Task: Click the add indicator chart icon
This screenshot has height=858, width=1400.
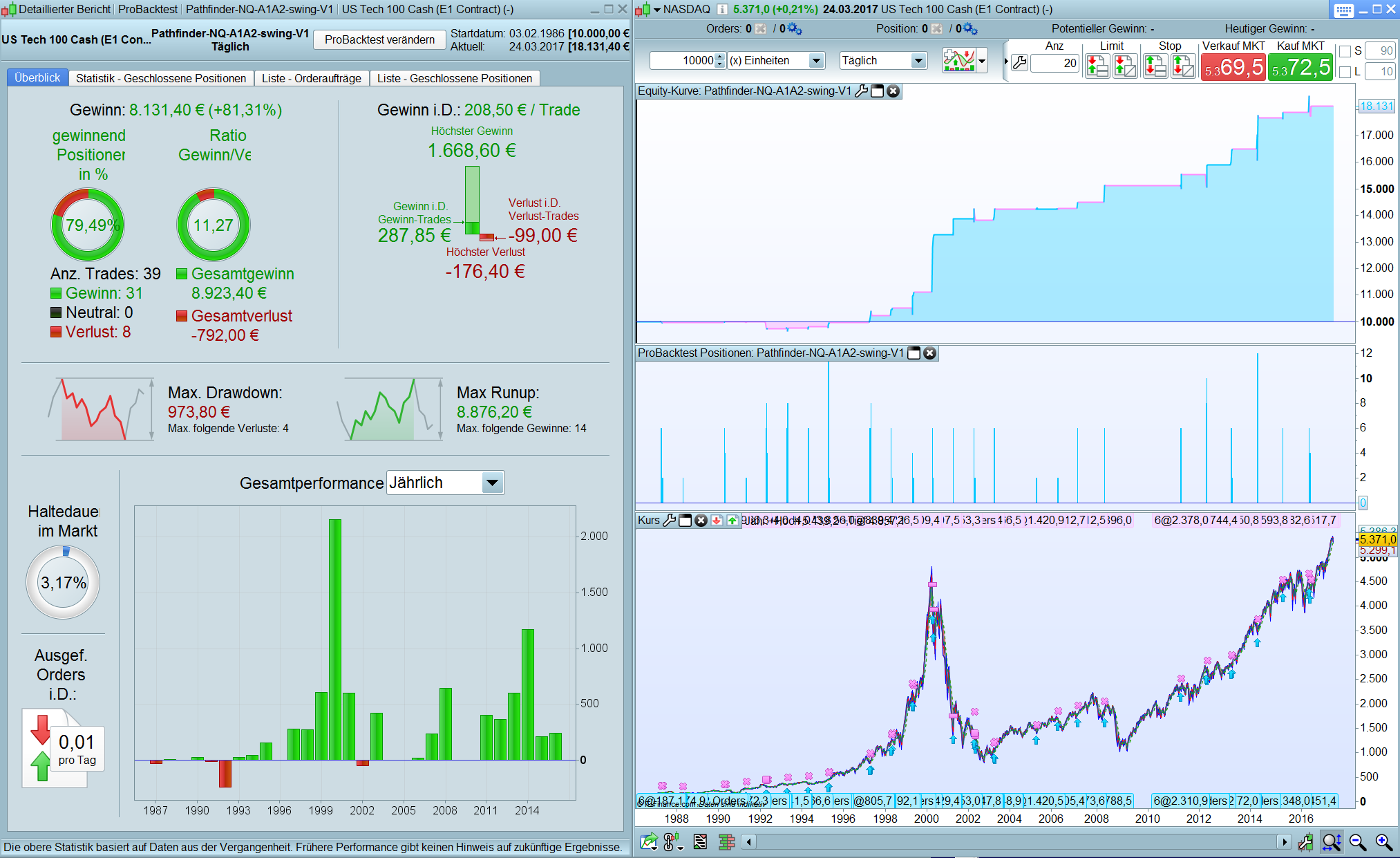Action: (959, 60)
